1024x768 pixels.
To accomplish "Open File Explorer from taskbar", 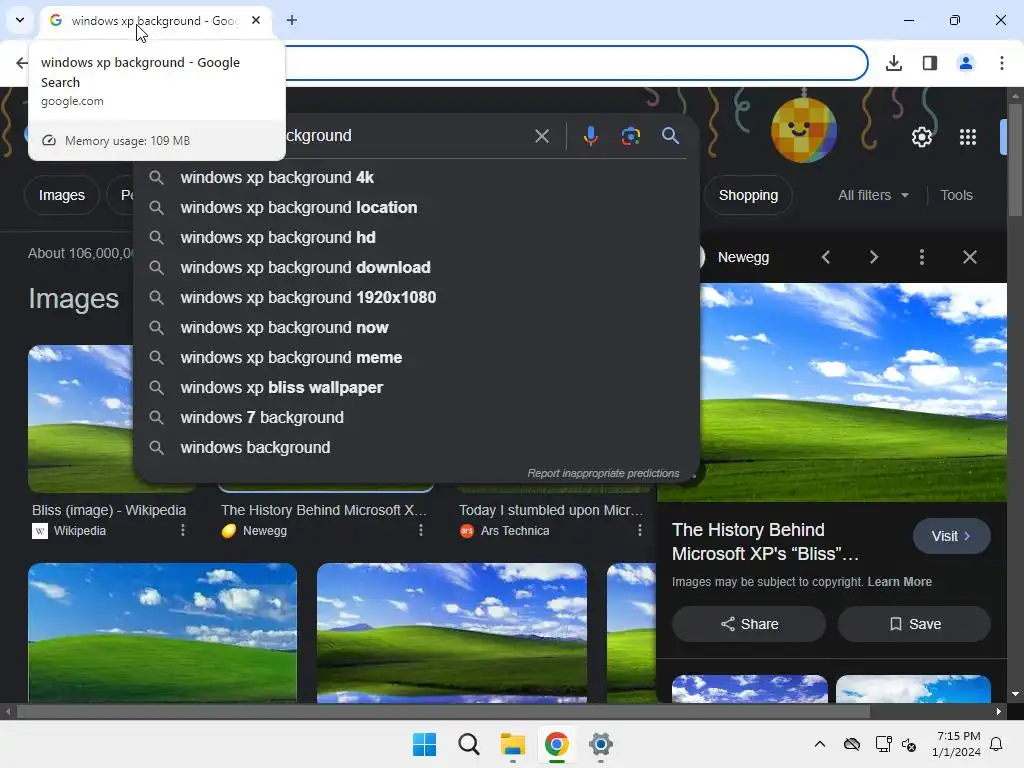I will [x=513, y=744].
